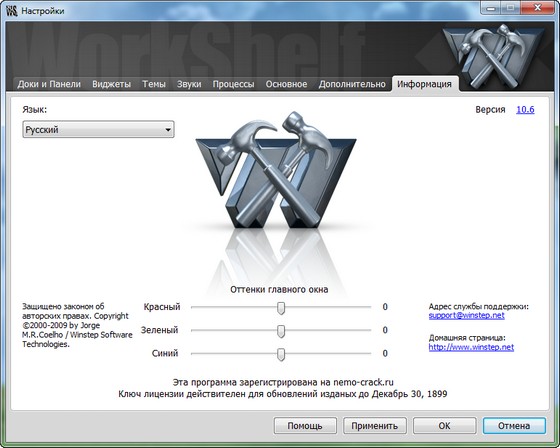Screen dimensions: 560x448
Task: Click the Красный value 0
Action: point(385,307)
